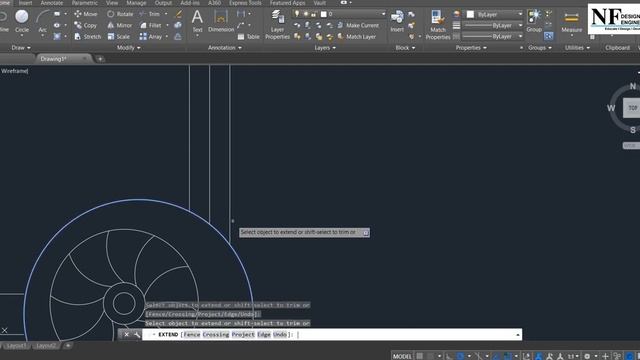Toggle grid display in status bar
The image size is (640, 360).
tap(420, 356)
